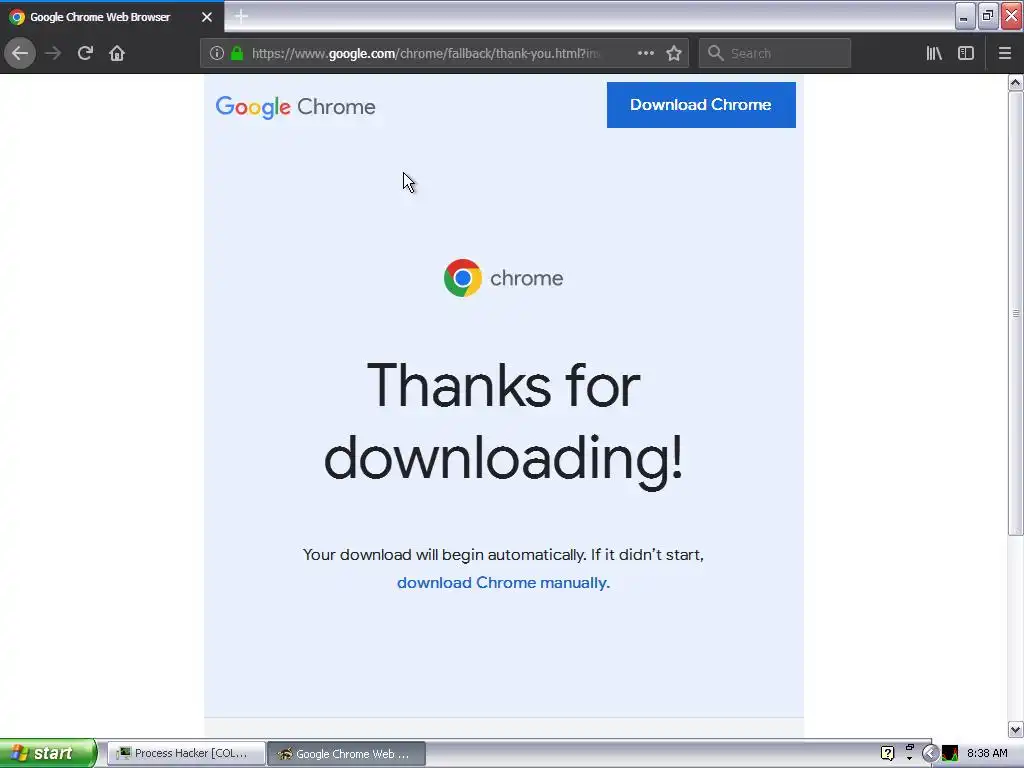Click the forward navigation arrow

pos(54,54)
